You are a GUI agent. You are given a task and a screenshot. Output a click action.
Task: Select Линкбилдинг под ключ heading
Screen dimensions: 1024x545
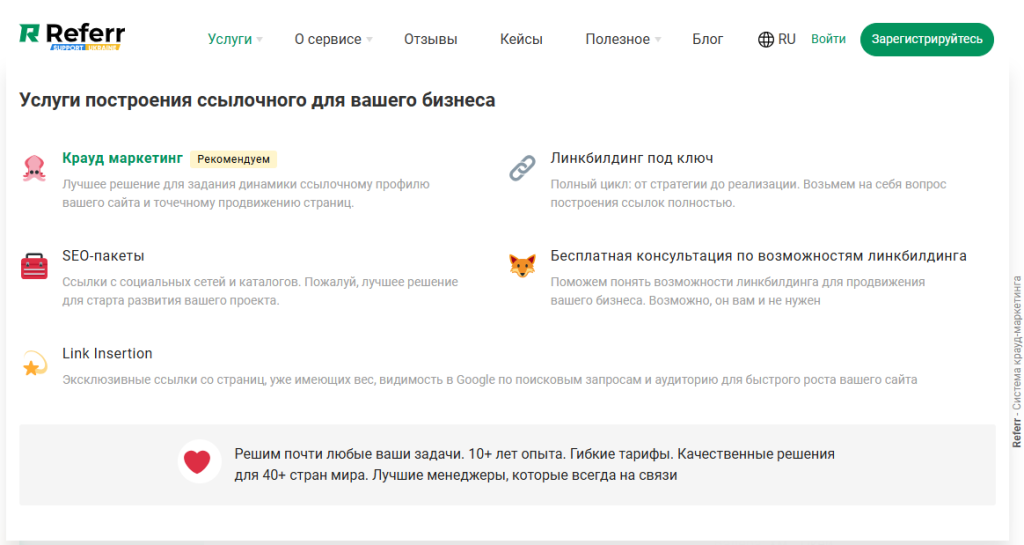point(631,158)
